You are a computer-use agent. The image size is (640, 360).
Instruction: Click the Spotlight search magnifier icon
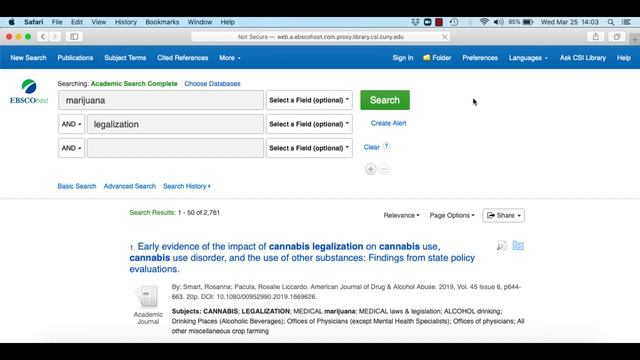(x=611, y=22)
